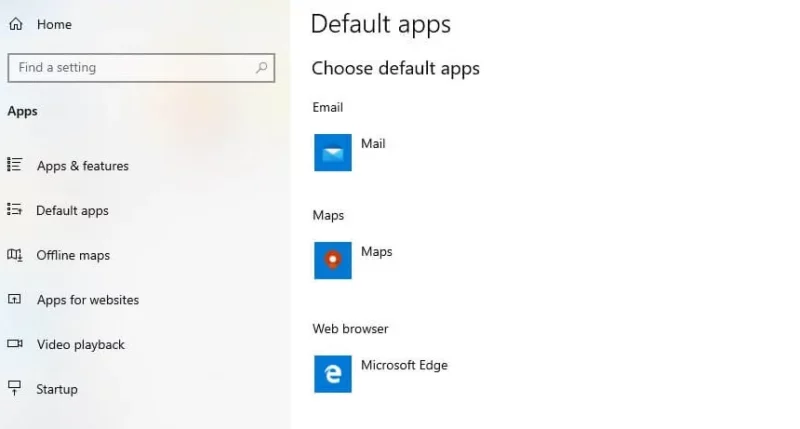Screen dimensions: 800x429
Task: Click the Email category label
Action: pyautogui.click(x=328, y=107)
